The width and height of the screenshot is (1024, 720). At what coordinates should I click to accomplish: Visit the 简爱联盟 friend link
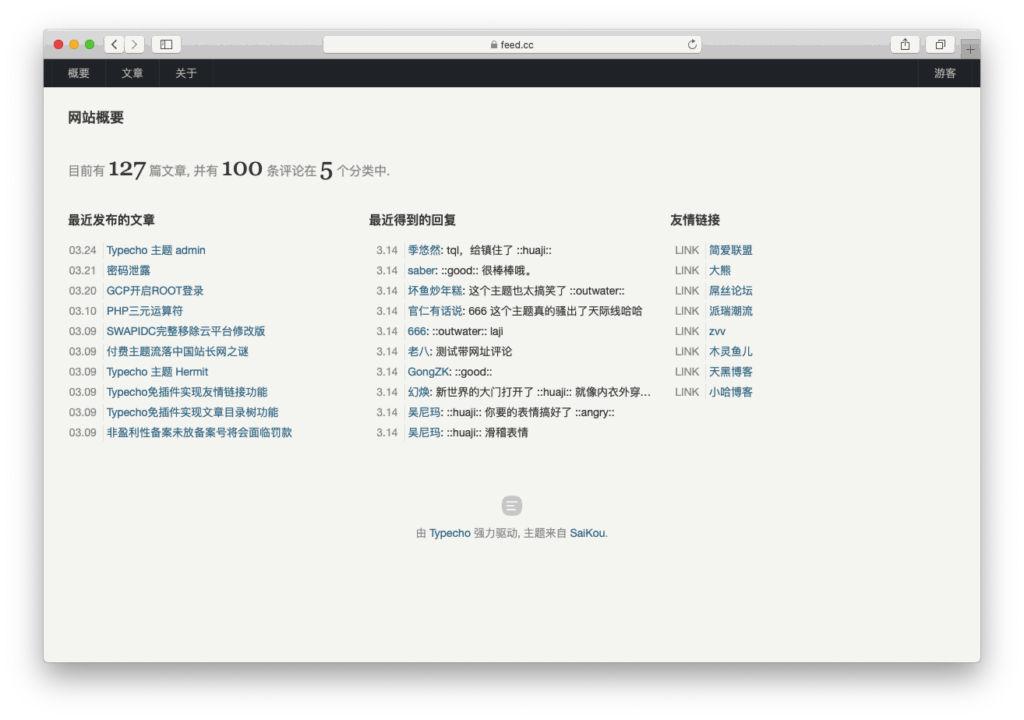(x=733, y=249)
